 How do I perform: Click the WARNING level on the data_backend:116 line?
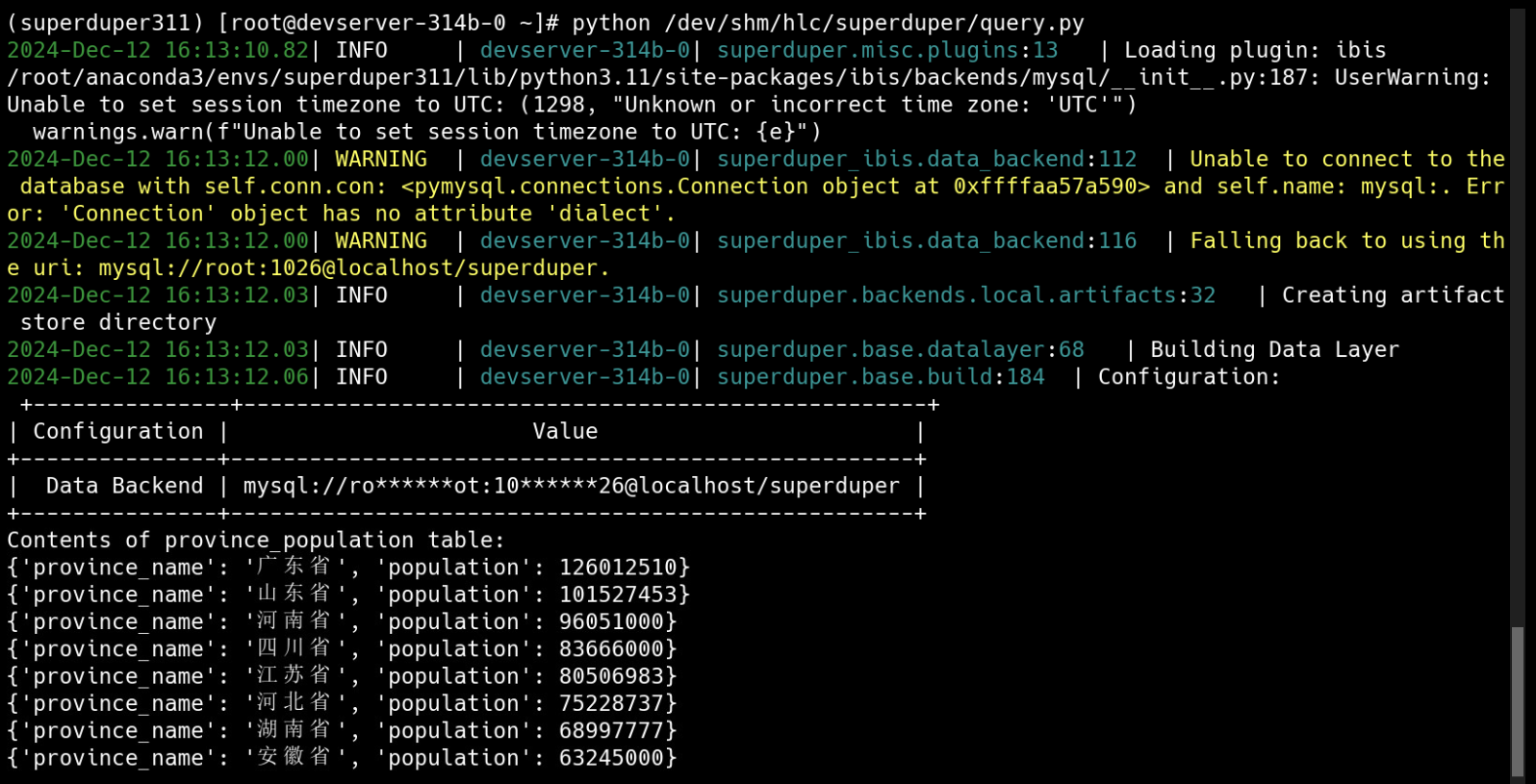tap(381, 240)
